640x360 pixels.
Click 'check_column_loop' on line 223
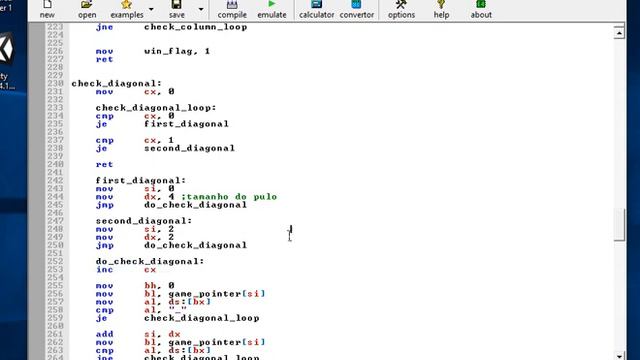pyautogui.click(x=196, y=27)
